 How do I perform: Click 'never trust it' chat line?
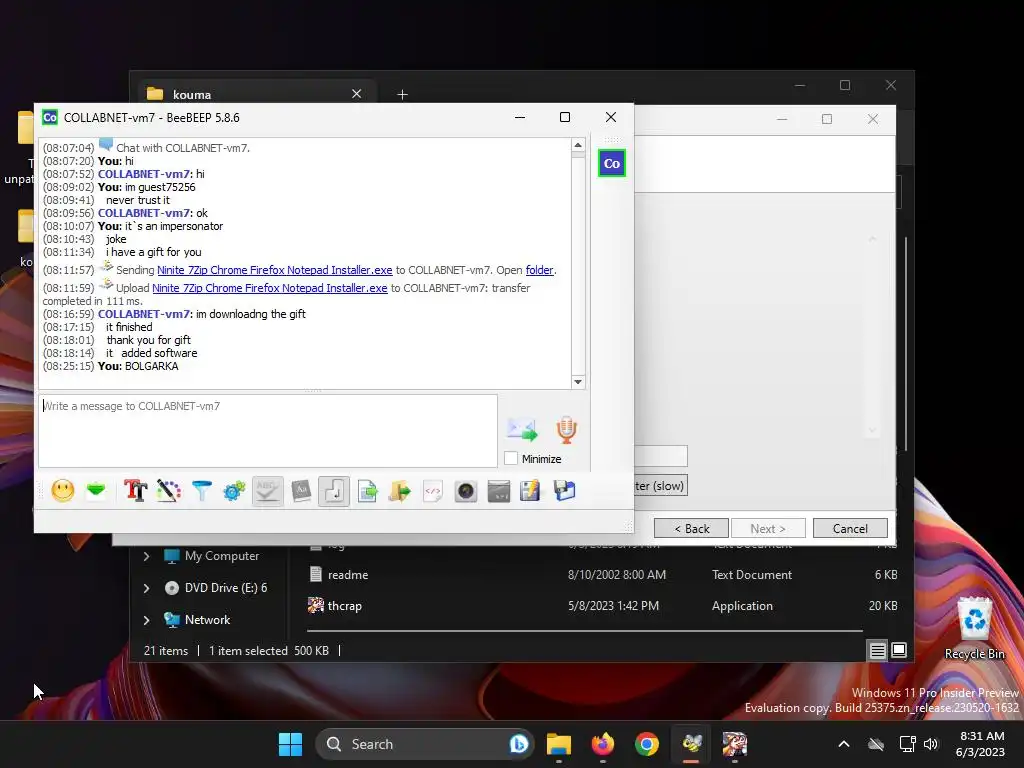(138, 200)
